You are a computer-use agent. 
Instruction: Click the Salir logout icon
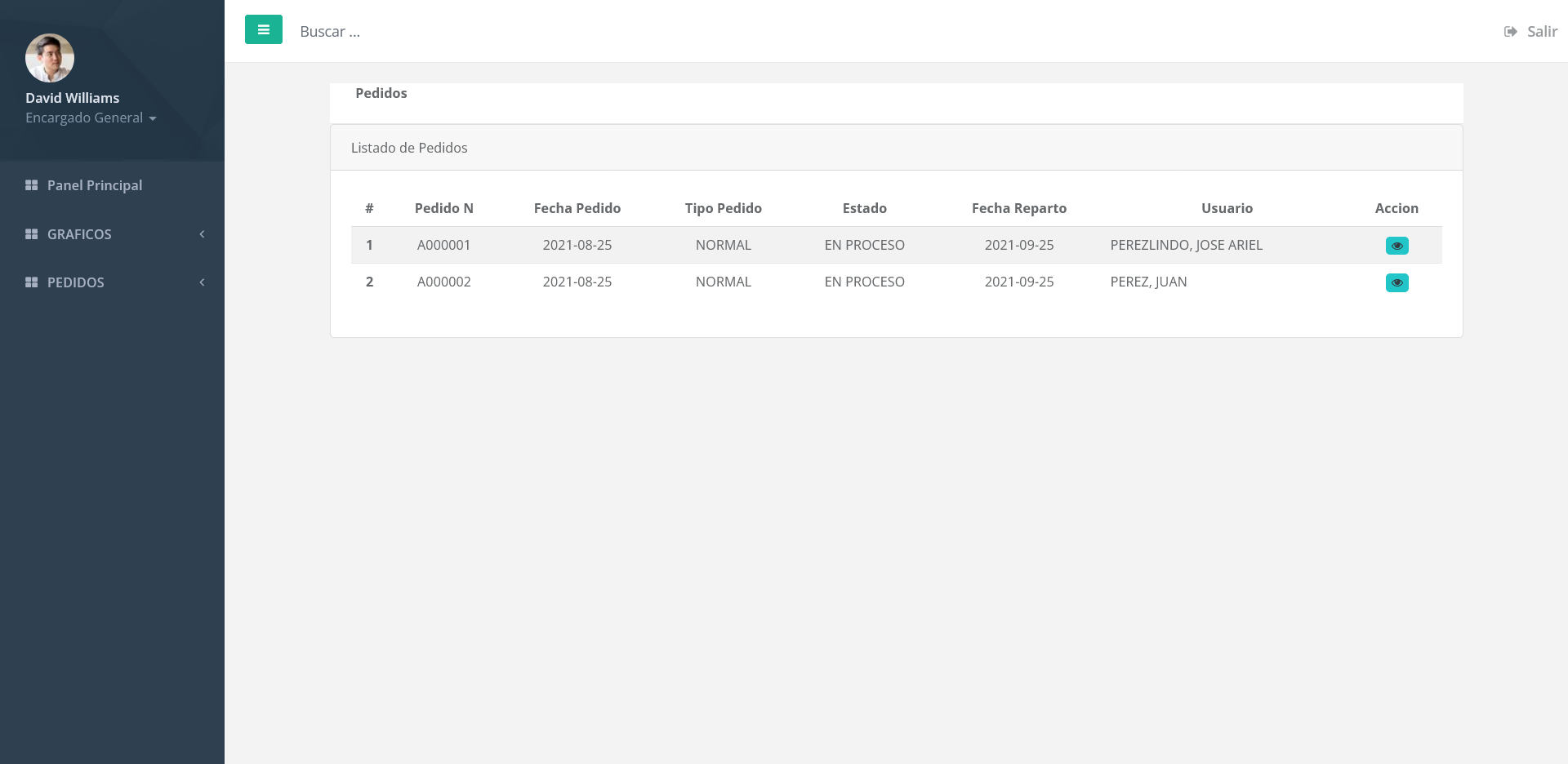pyautogui.click(x=1510, y=32)
